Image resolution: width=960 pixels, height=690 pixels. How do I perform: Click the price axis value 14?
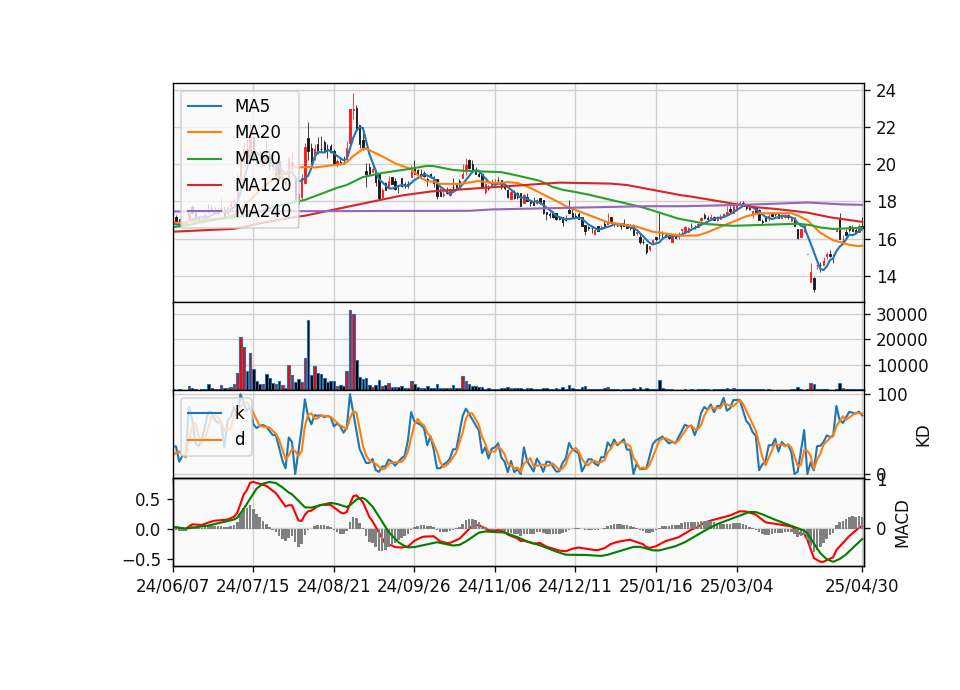[x=885, y=277]
